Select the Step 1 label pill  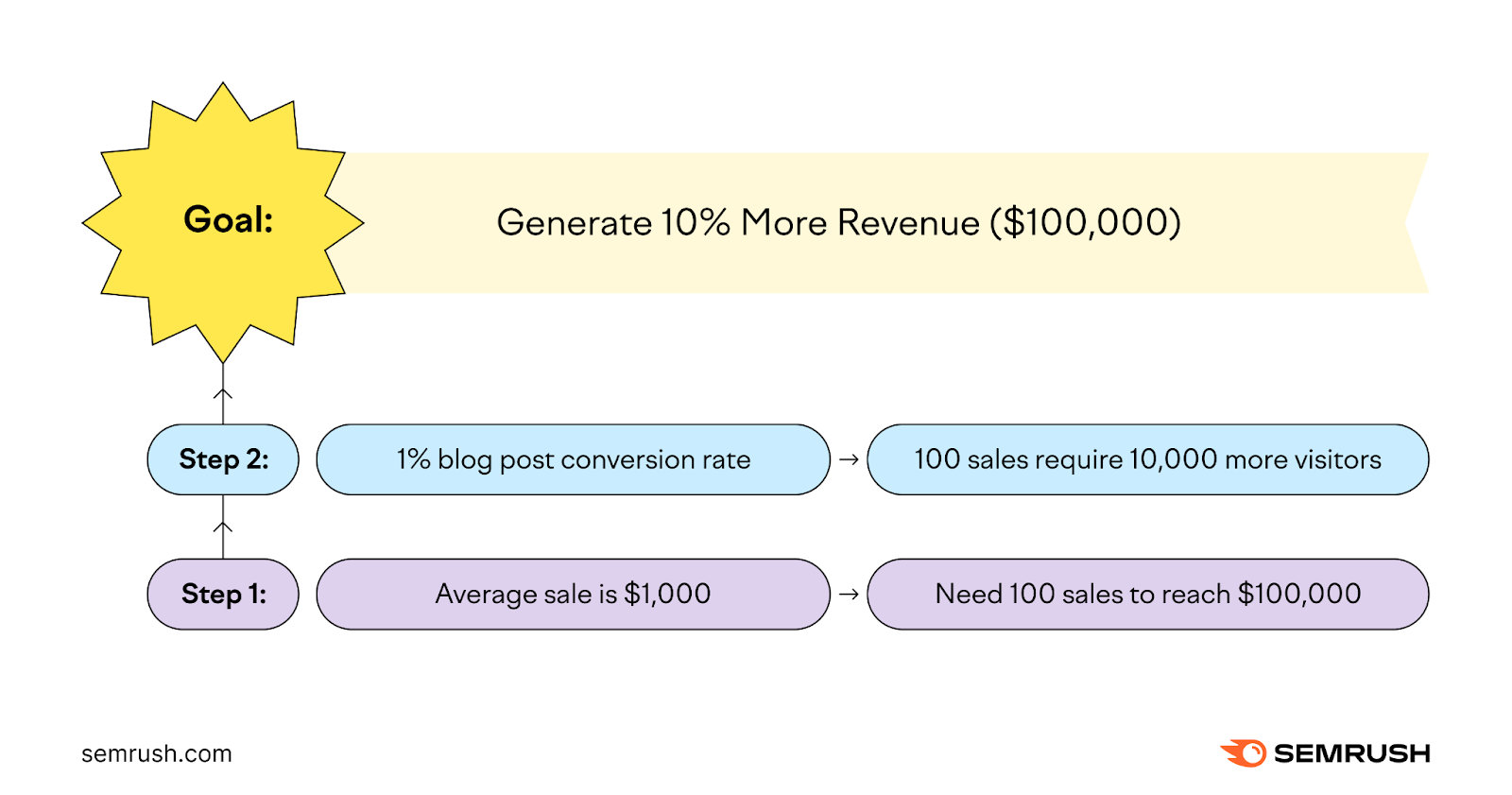coord(223,594)
